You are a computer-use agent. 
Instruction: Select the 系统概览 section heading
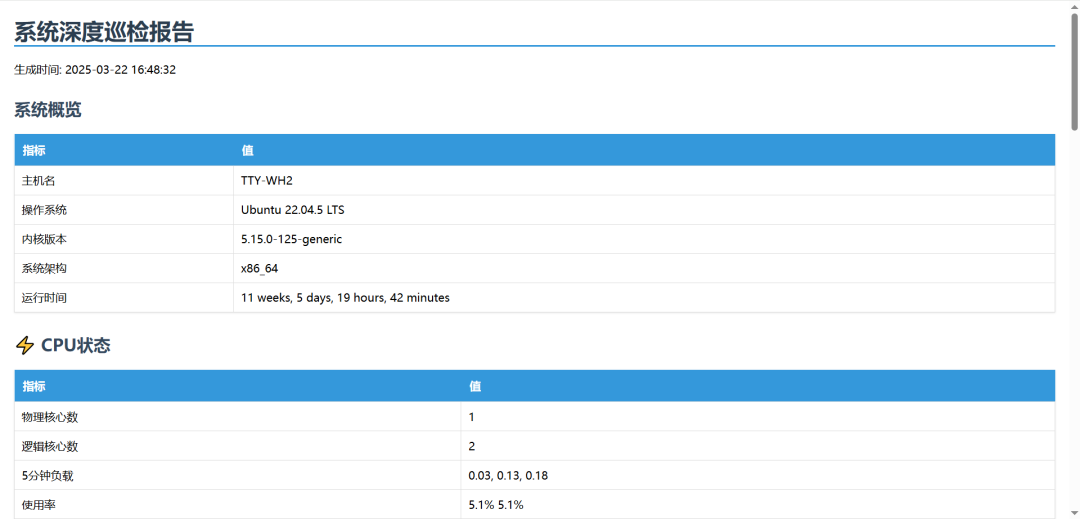(48, 110)
